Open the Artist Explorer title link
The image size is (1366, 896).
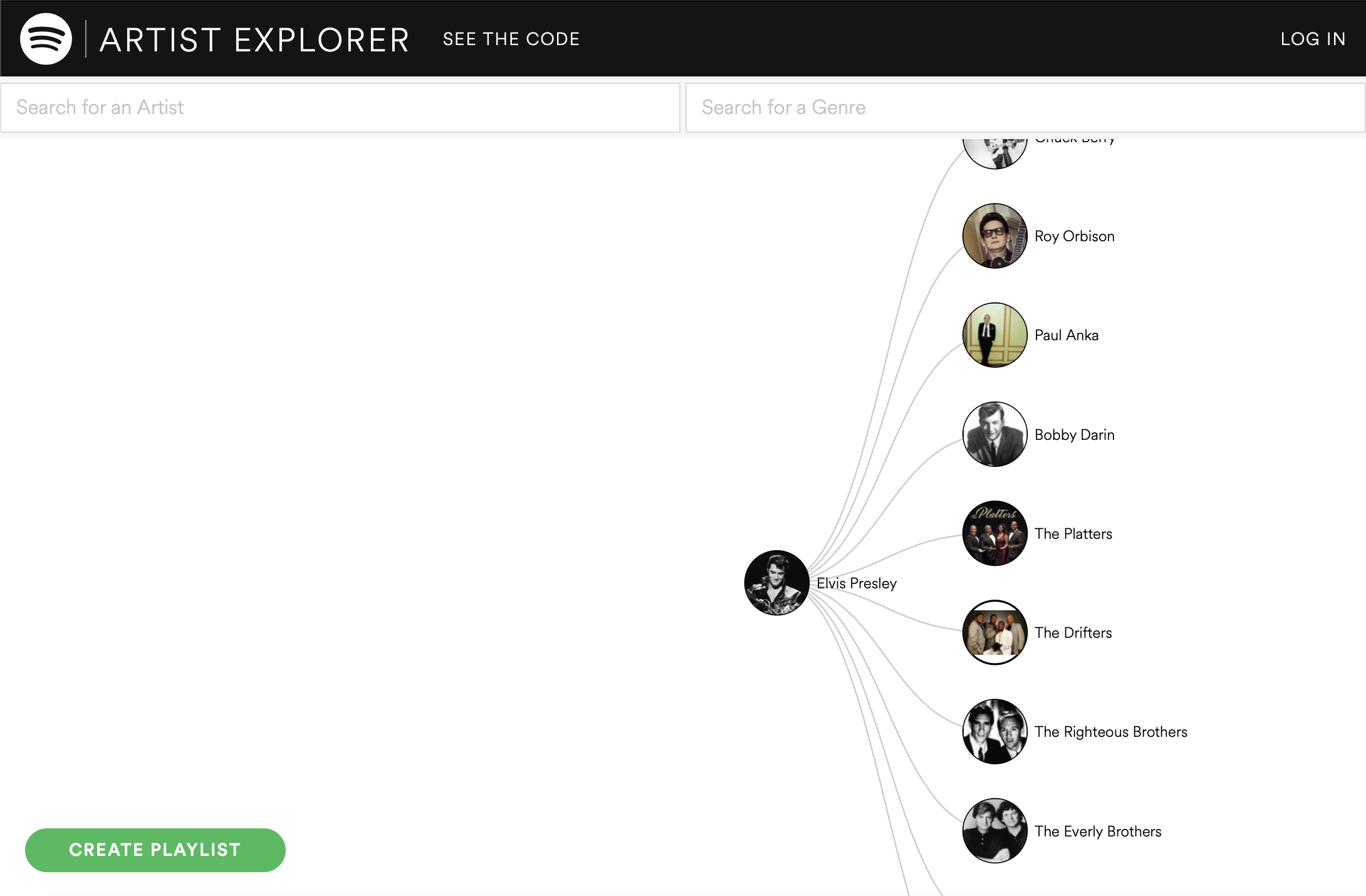[254, 39]
